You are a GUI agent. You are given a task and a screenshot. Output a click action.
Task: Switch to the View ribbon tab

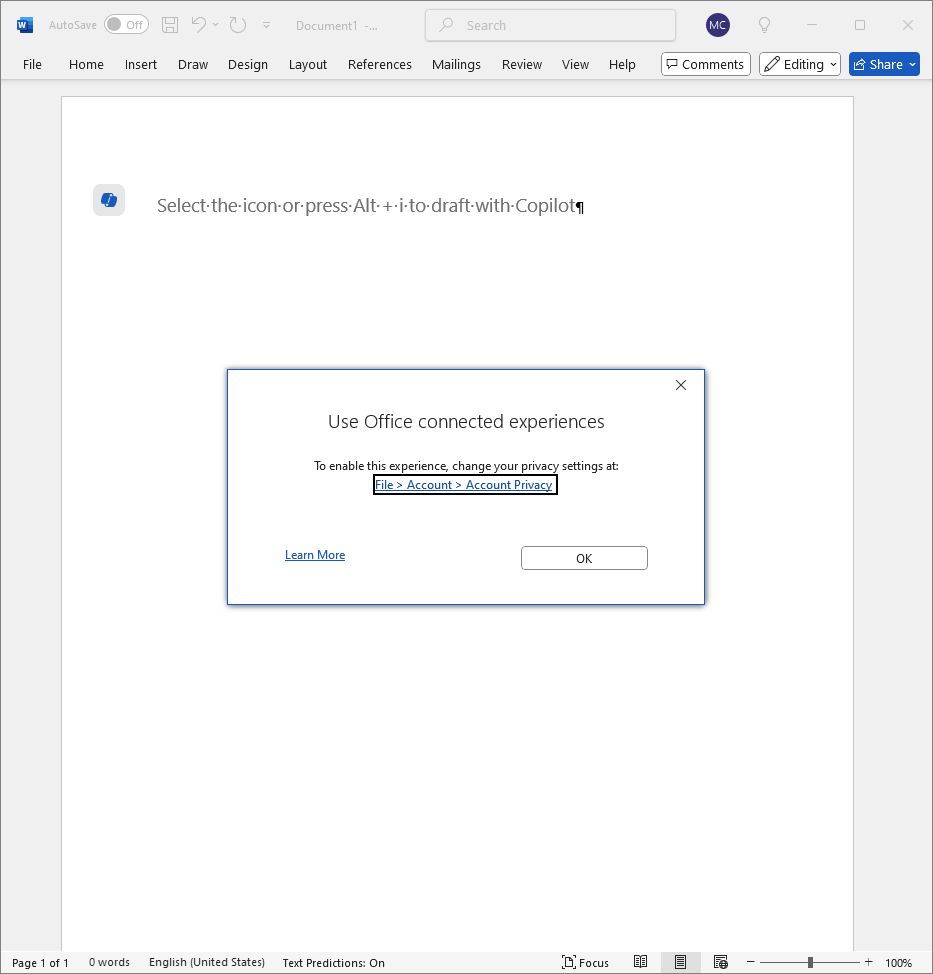575,65
